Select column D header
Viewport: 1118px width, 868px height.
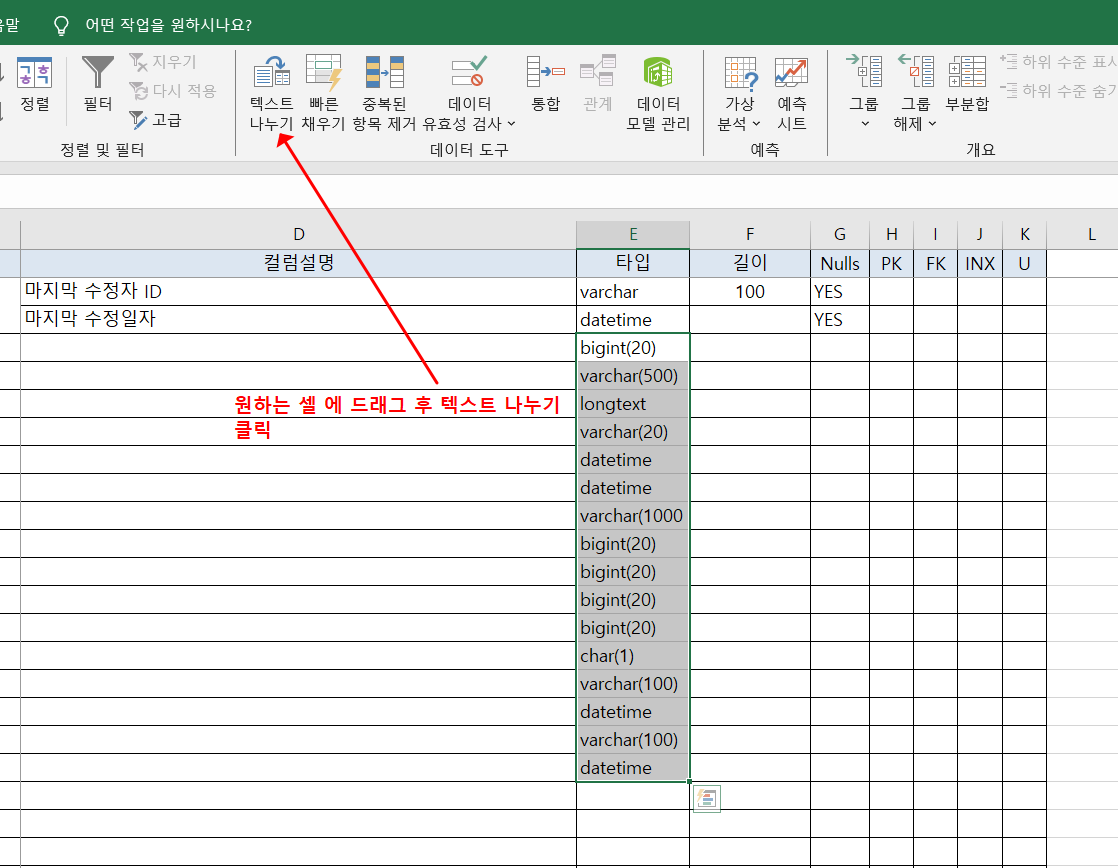[x=299, y=235]
